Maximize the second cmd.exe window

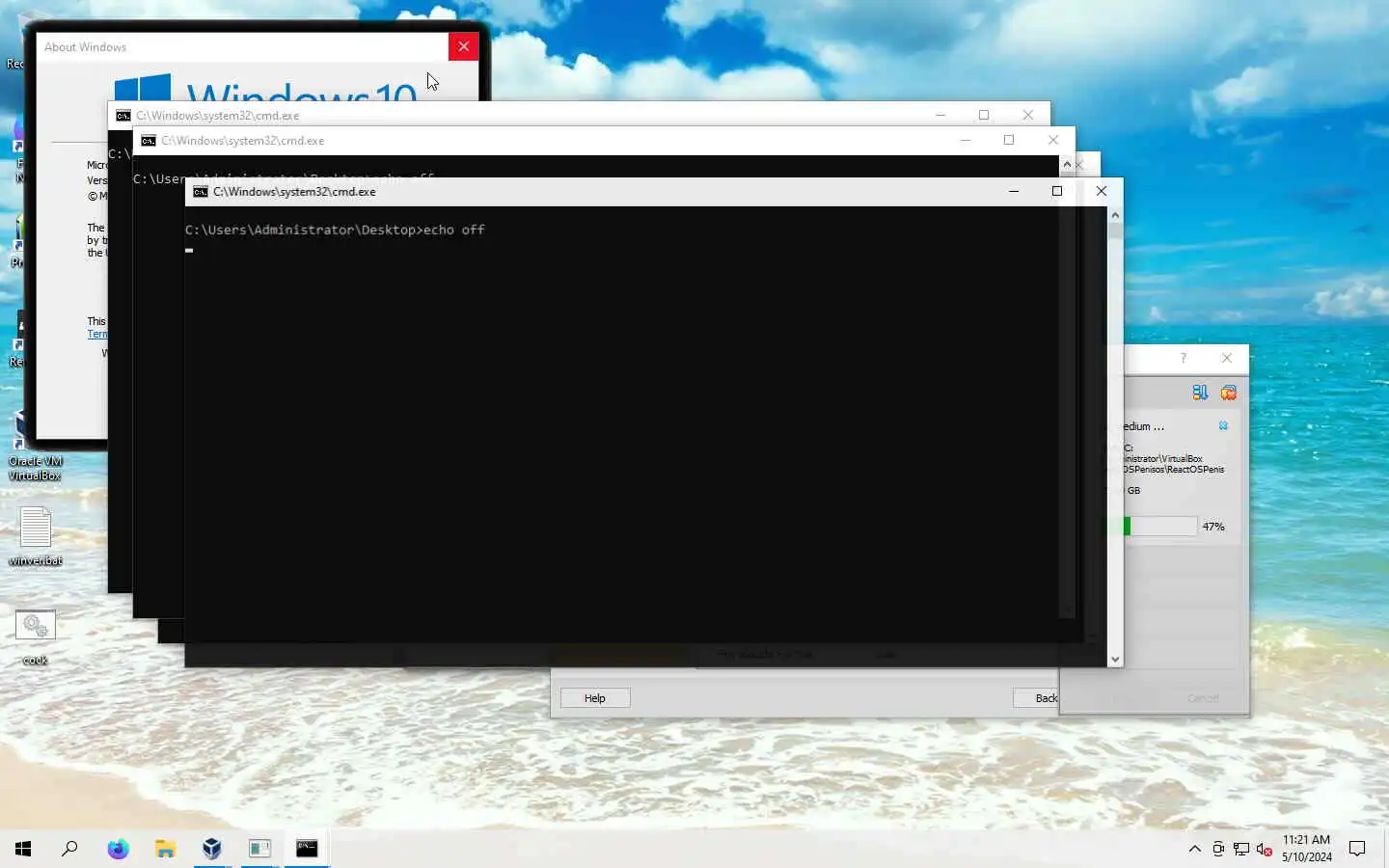[x=1009, y=140]
